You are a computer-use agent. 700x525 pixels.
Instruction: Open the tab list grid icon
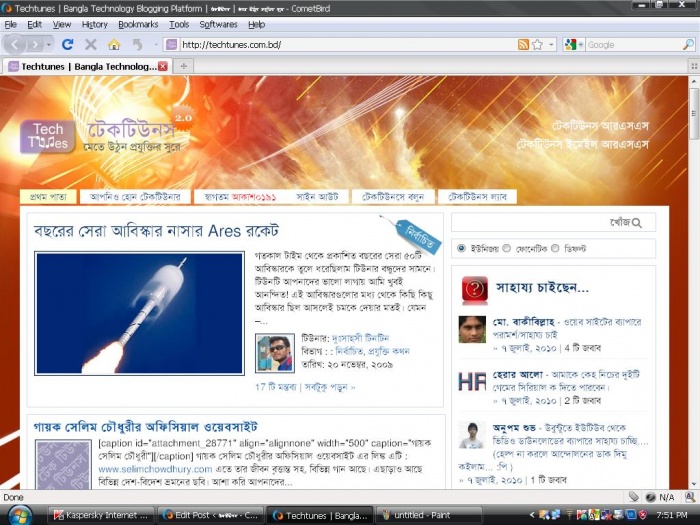pyautogui.click(x=694, y=66)
